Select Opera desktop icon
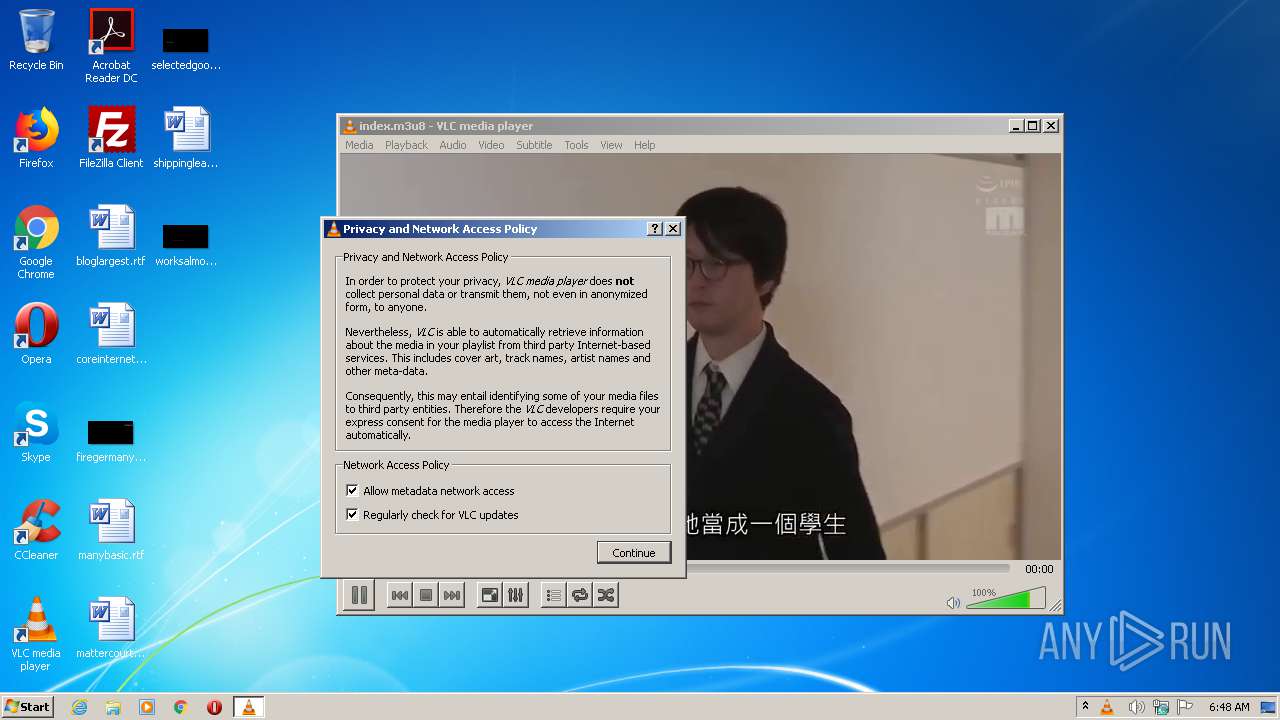This screenshot has height=720, width=1280. (x=36, y=334)
